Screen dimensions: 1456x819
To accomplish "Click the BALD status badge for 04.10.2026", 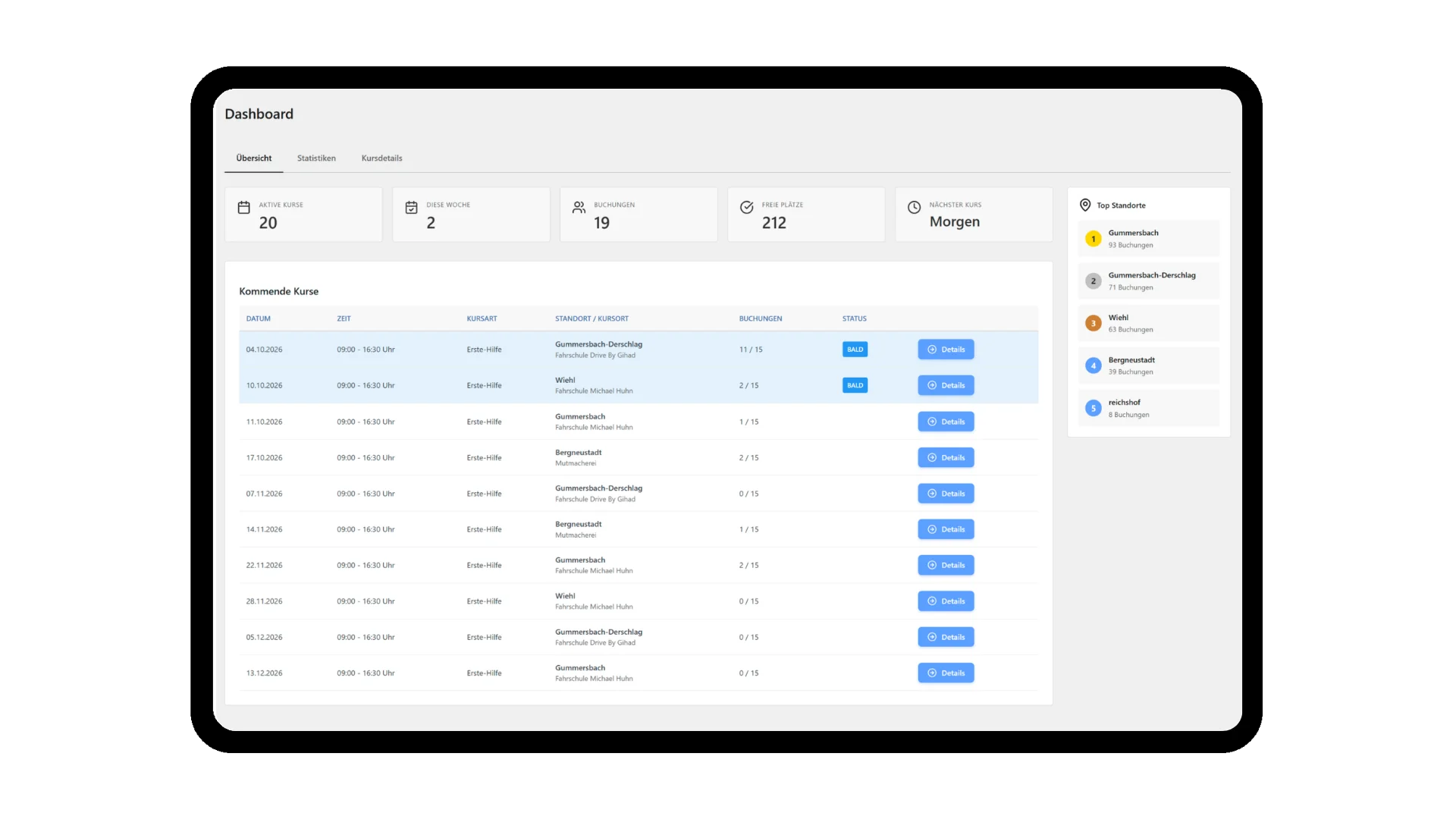I will 855,350.
